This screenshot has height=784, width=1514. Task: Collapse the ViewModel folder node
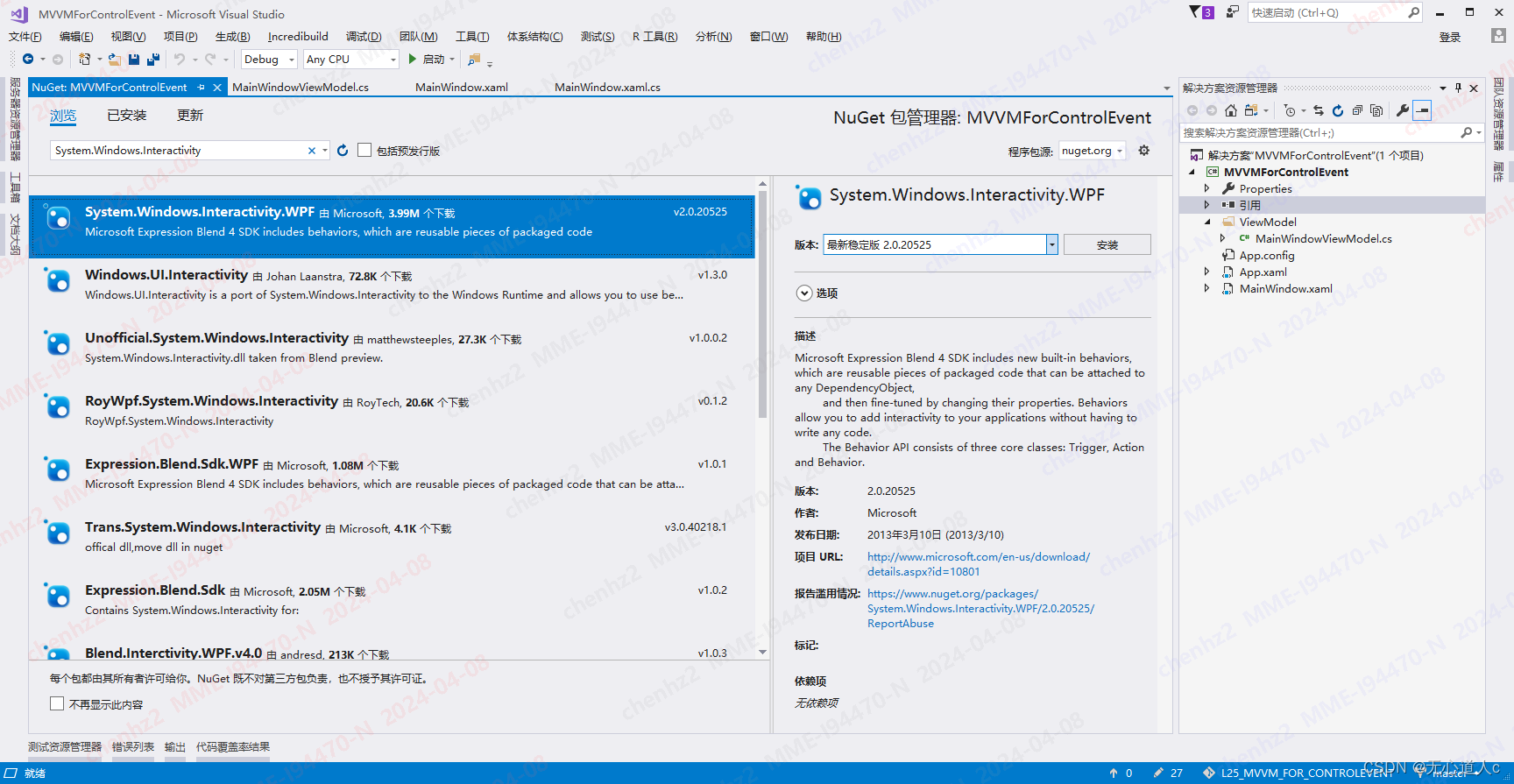1207,222
